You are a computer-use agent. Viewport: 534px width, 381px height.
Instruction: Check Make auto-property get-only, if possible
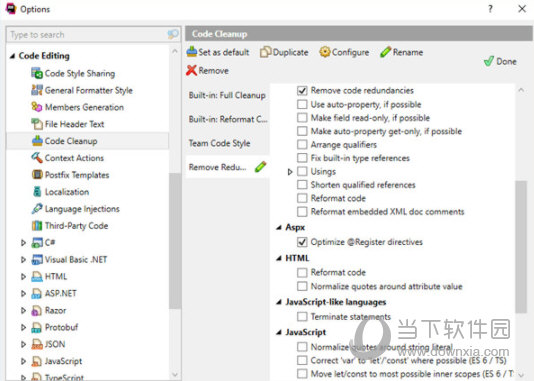(302, 131)
